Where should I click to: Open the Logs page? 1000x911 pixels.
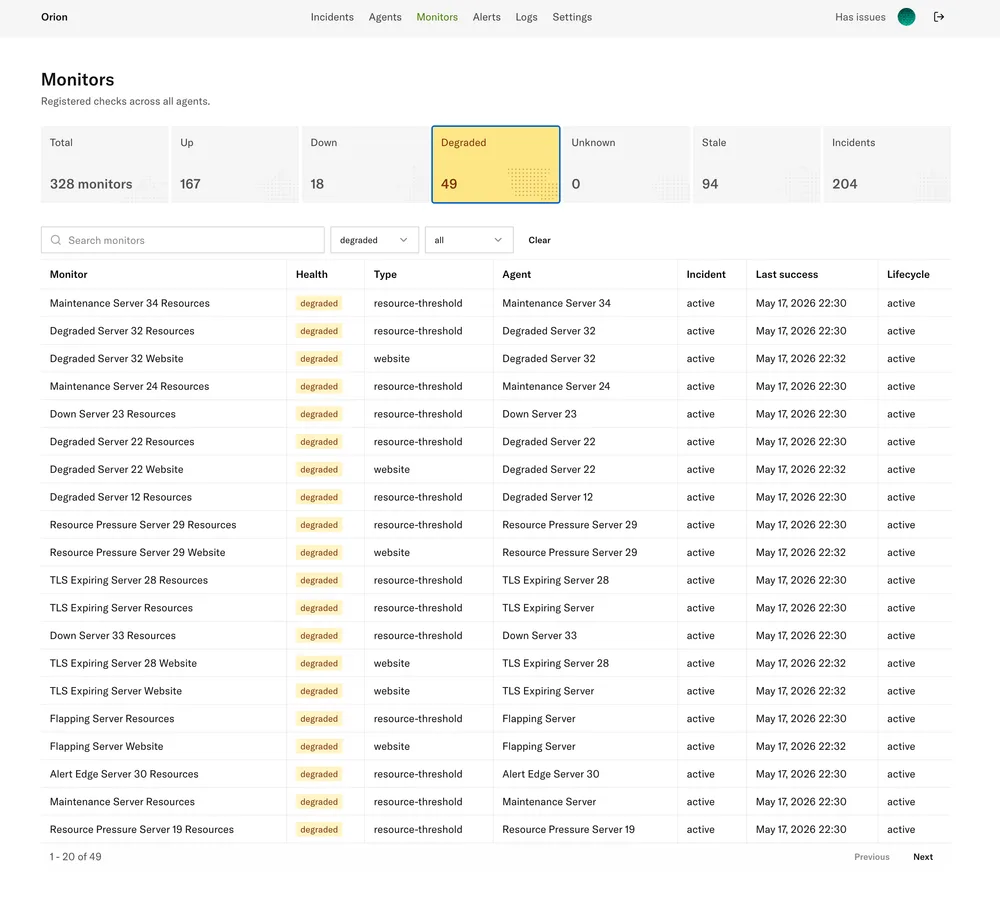pos(526,17)
